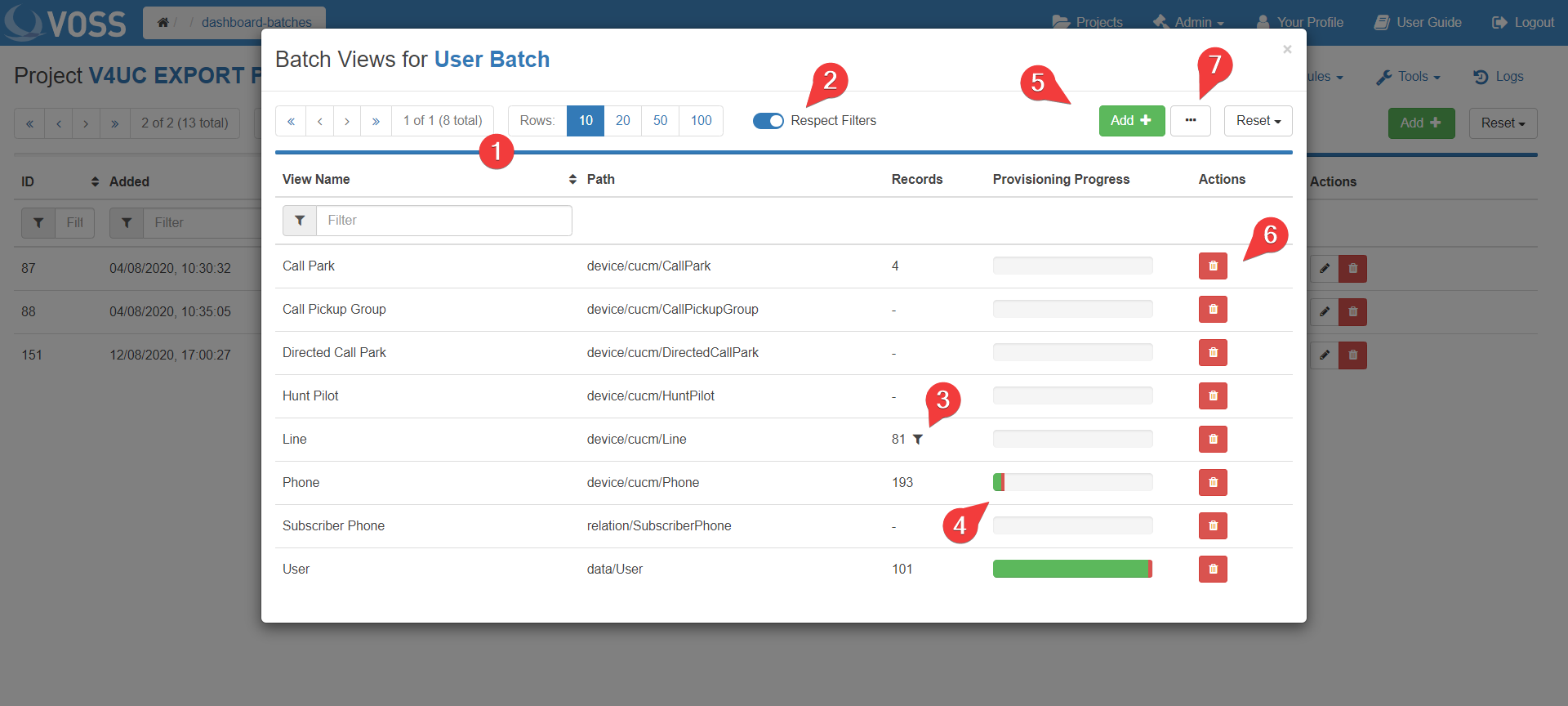The image size is (1568, 706).
Task: Click the VOSS logo
Action: coord(65,23)
